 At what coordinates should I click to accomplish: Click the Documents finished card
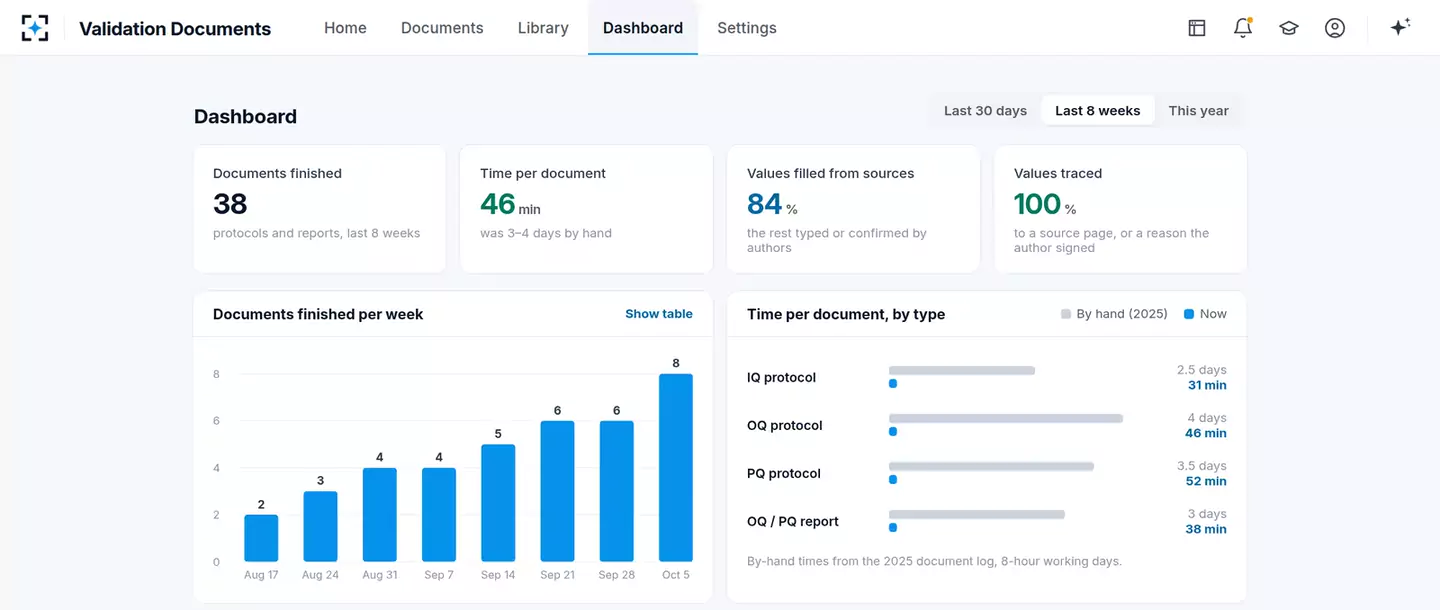320,209
